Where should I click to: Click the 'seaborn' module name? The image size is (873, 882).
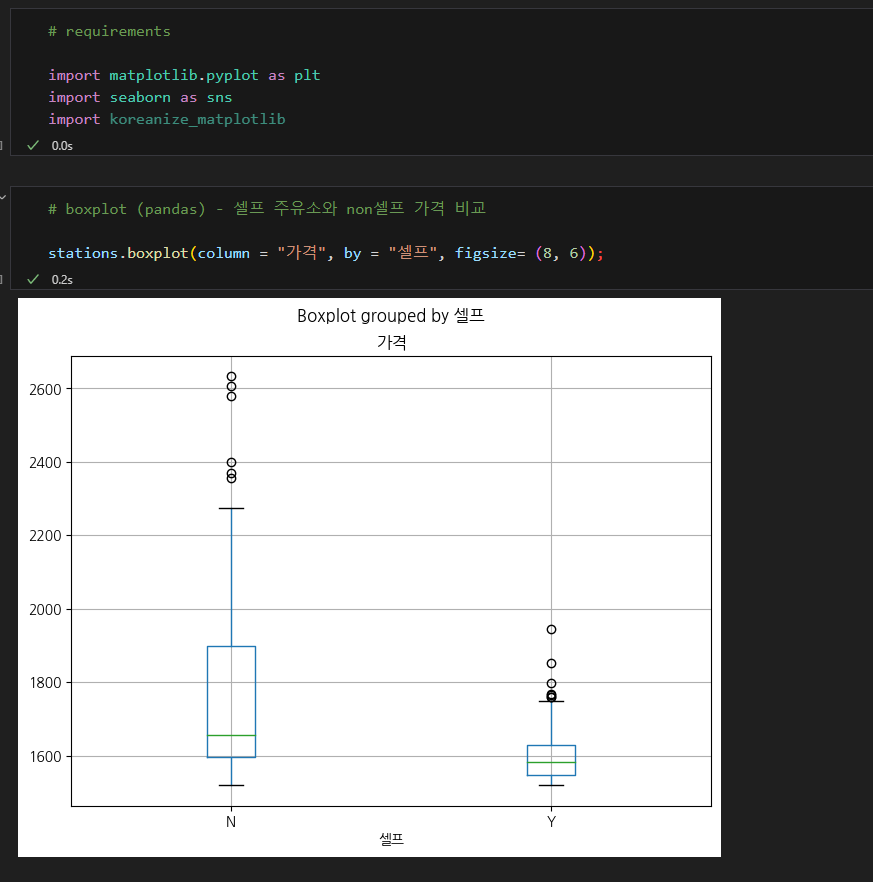point(140,97)
